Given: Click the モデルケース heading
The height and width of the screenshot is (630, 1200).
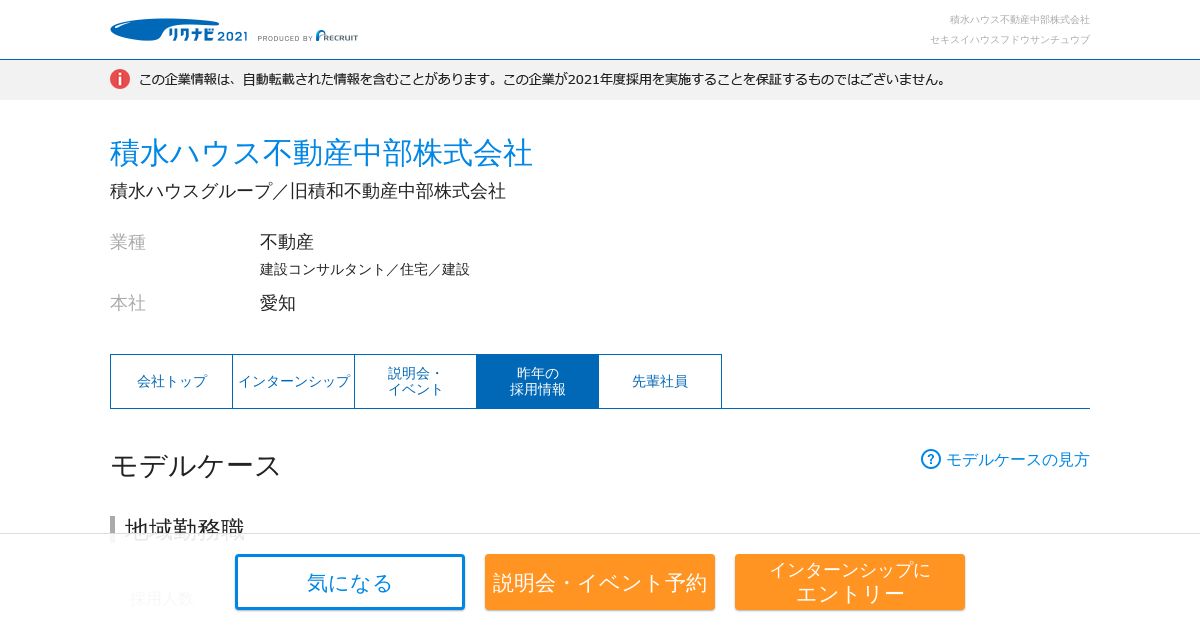Looking at the screenshot, I should tap(196, 466).
